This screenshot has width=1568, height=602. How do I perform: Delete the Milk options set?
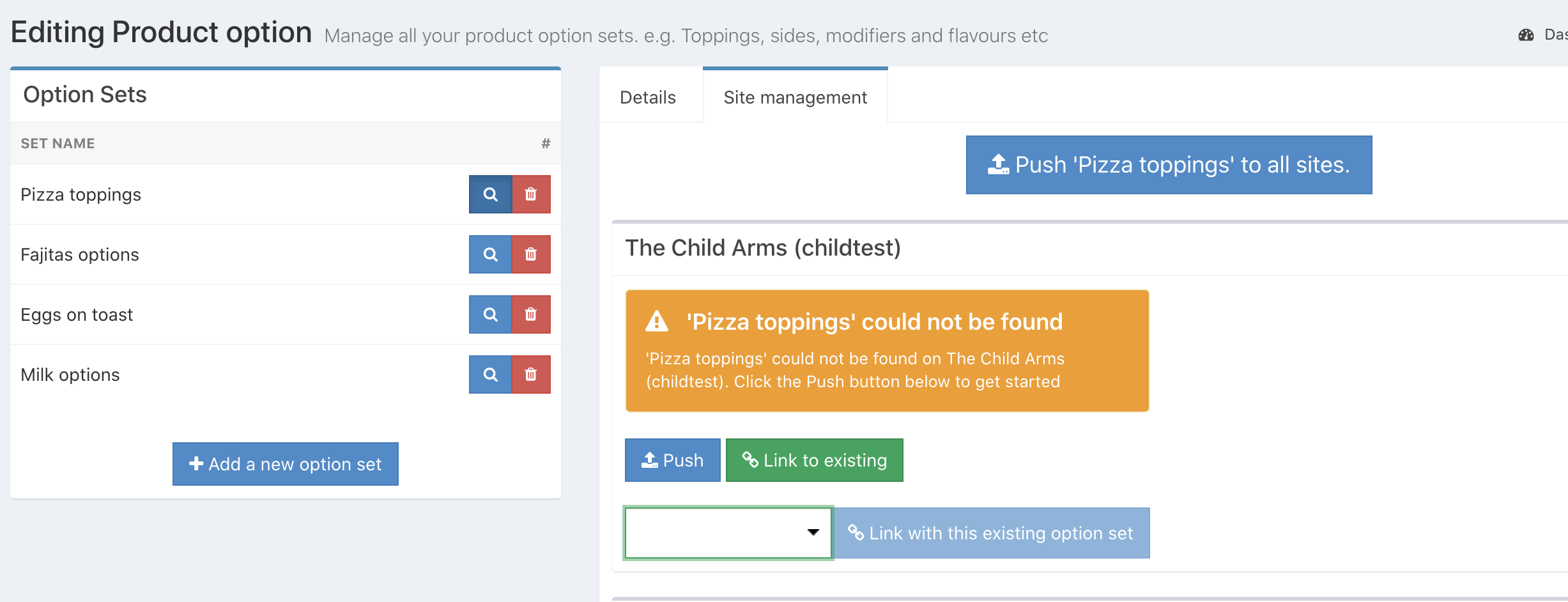[x=531, y=374]
